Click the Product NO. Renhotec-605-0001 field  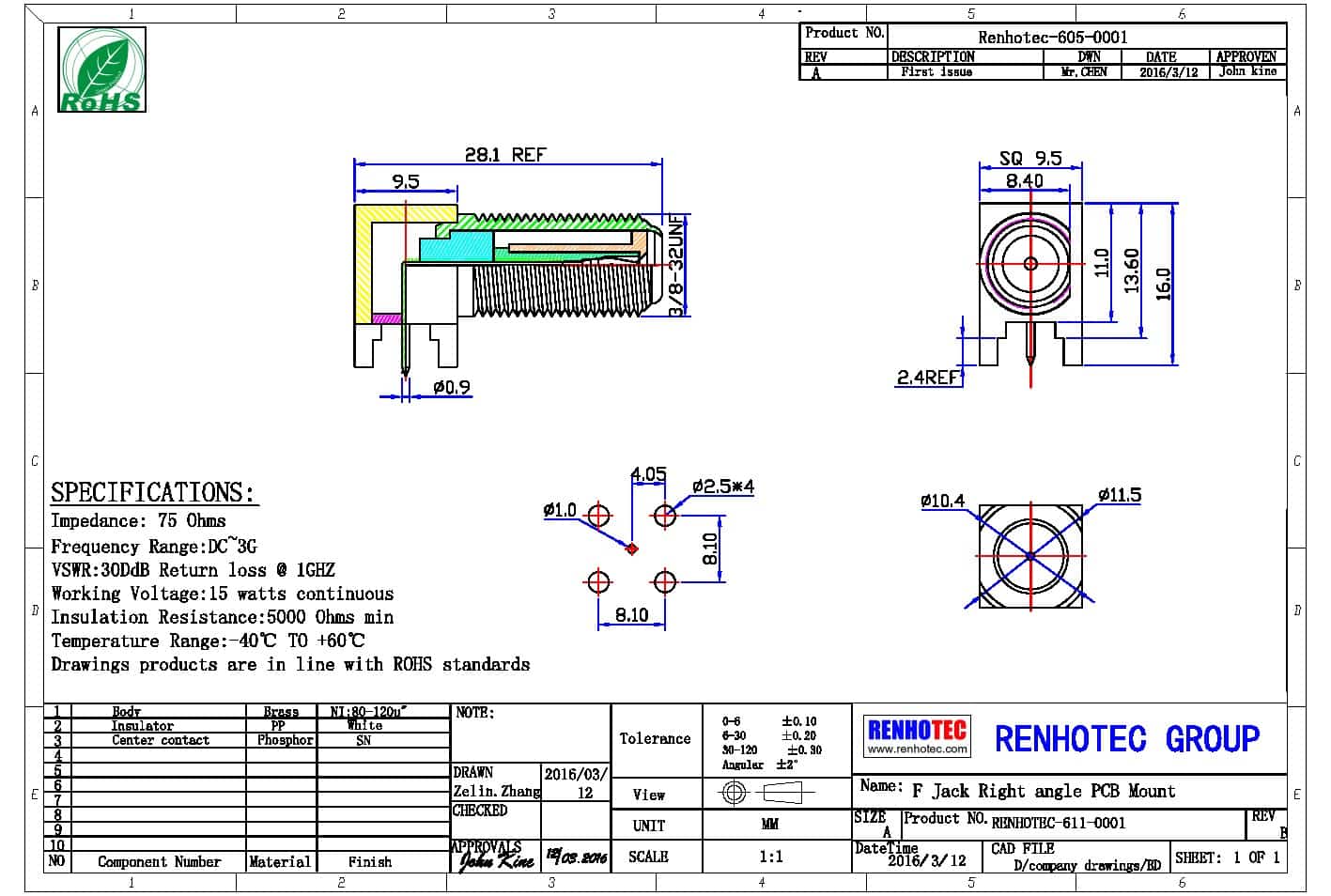(x=1052, y=37)
